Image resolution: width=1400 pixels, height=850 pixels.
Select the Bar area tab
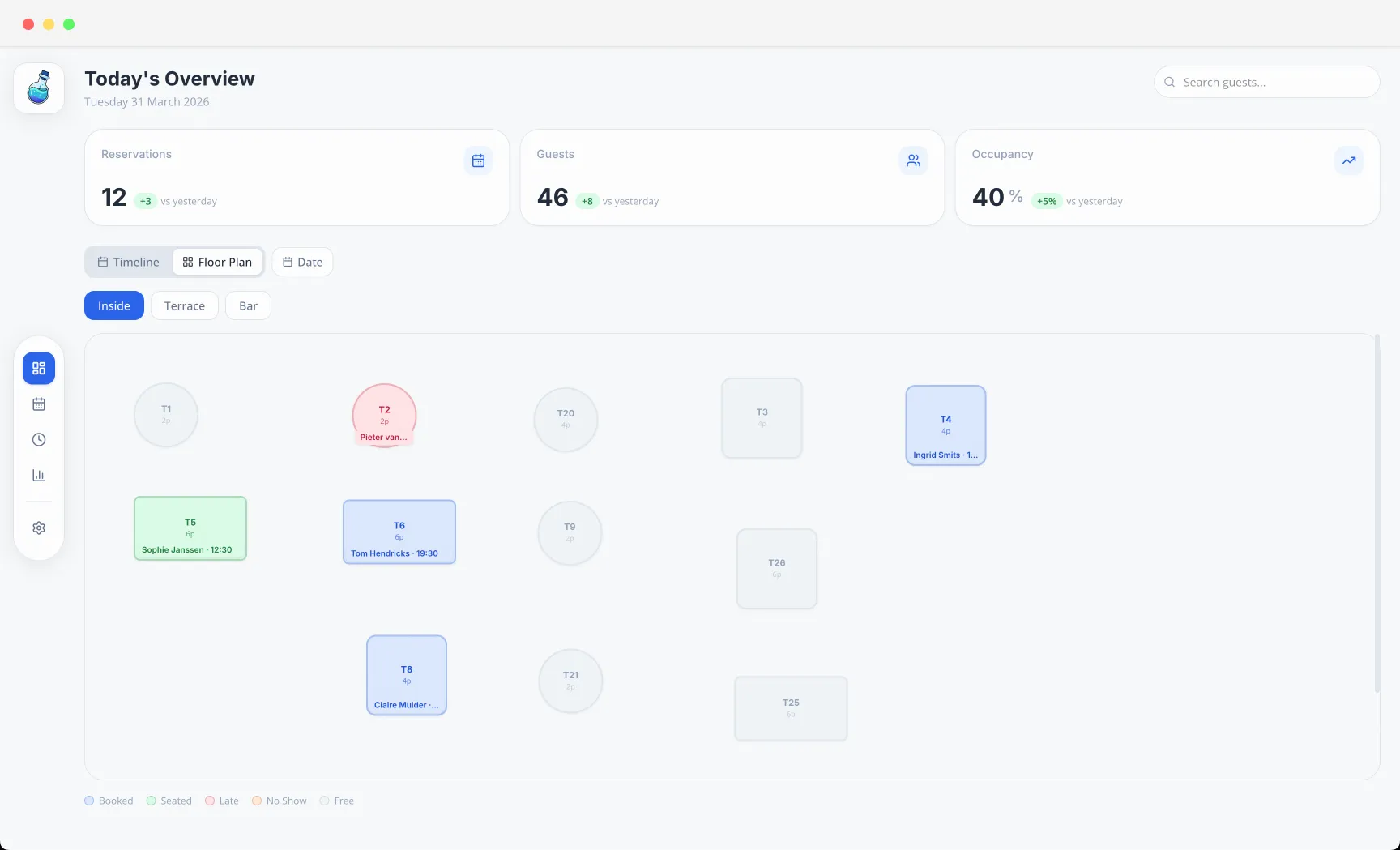tap(248, 305)
